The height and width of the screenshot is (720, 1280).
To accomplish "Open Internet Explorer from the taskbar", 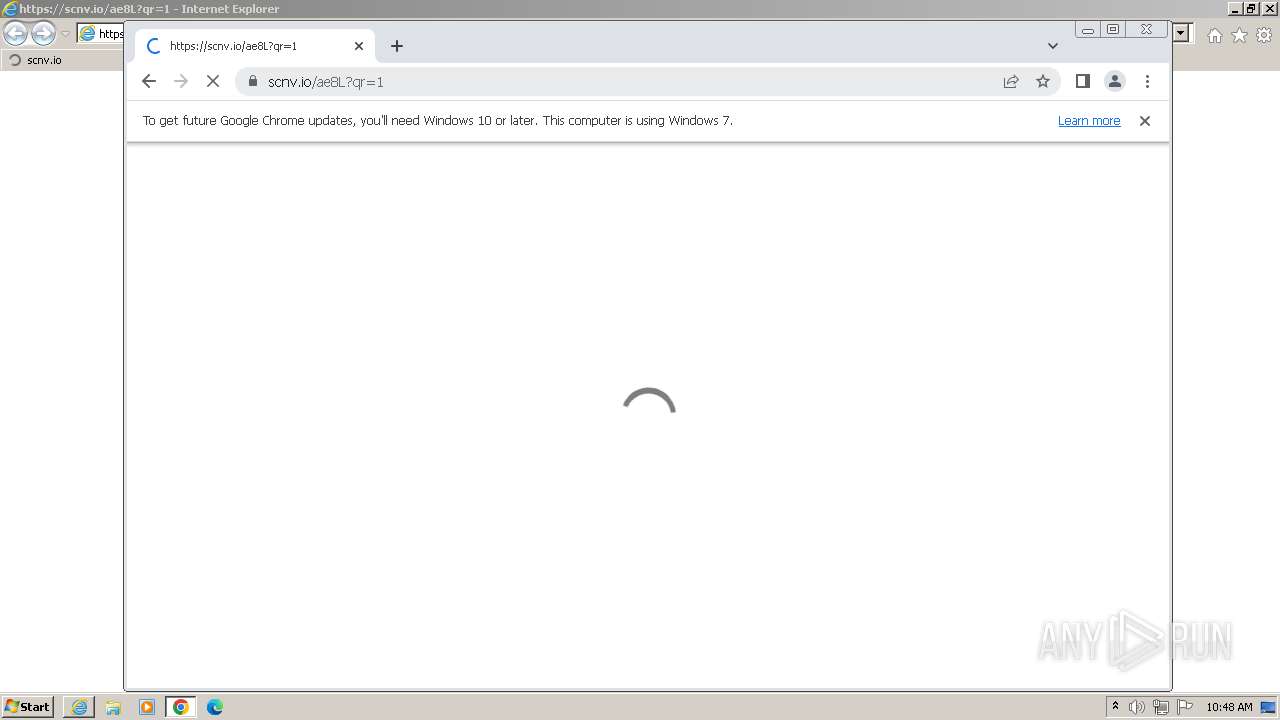I will 79,707.
